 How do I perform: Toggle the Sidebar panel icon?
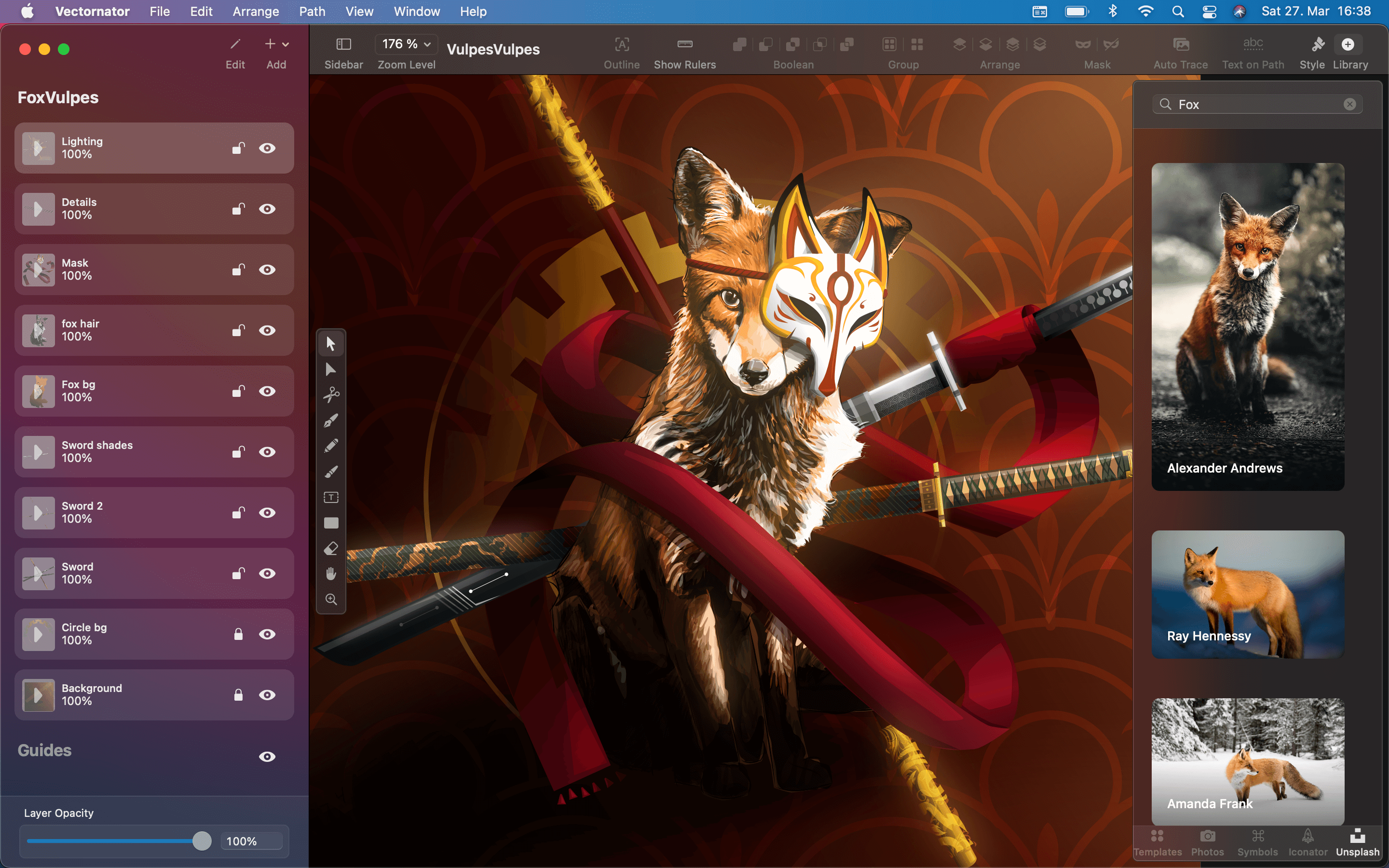click(343, 44)
